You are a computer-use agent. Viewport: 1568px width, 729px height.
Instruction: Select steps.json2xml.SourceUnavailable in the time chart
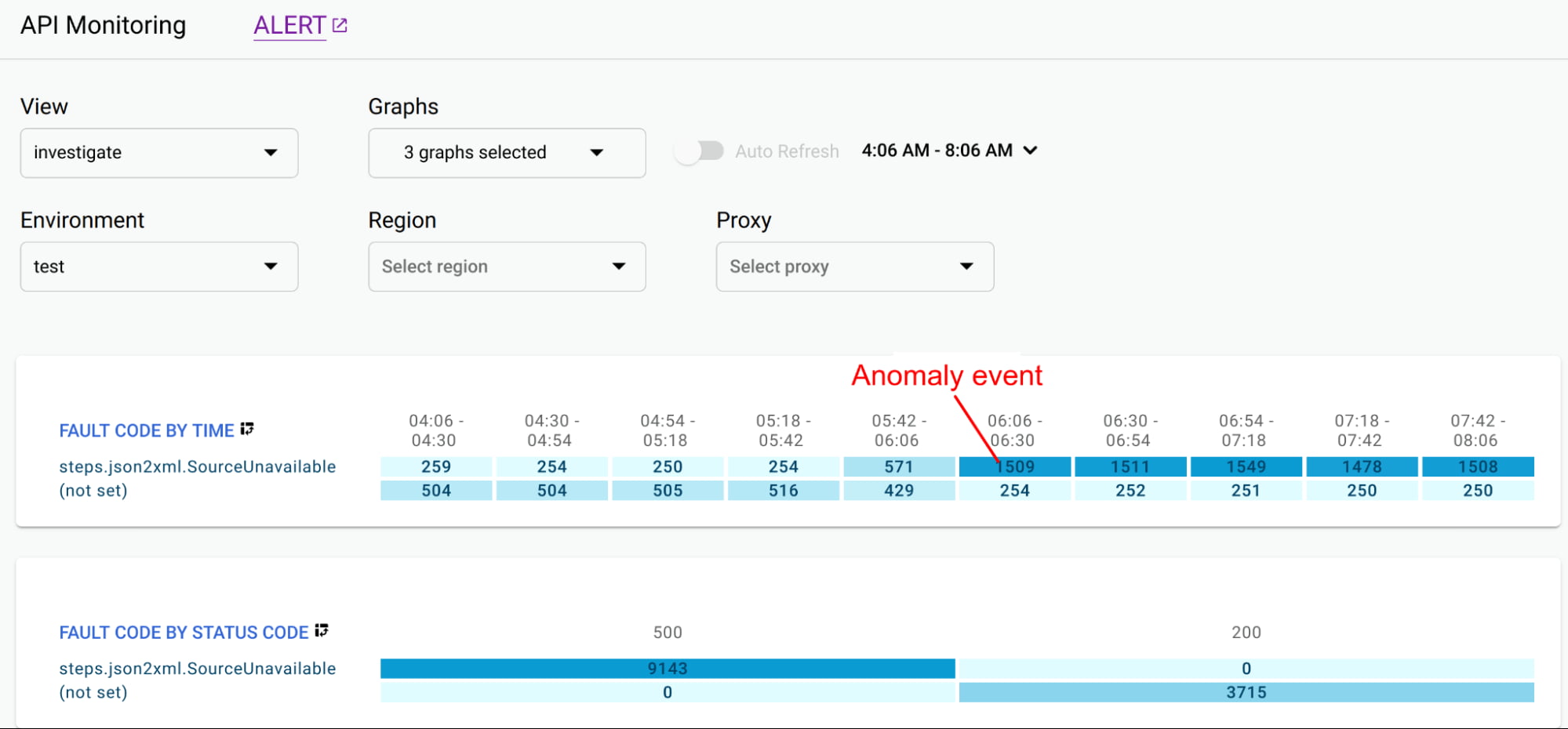198,466
